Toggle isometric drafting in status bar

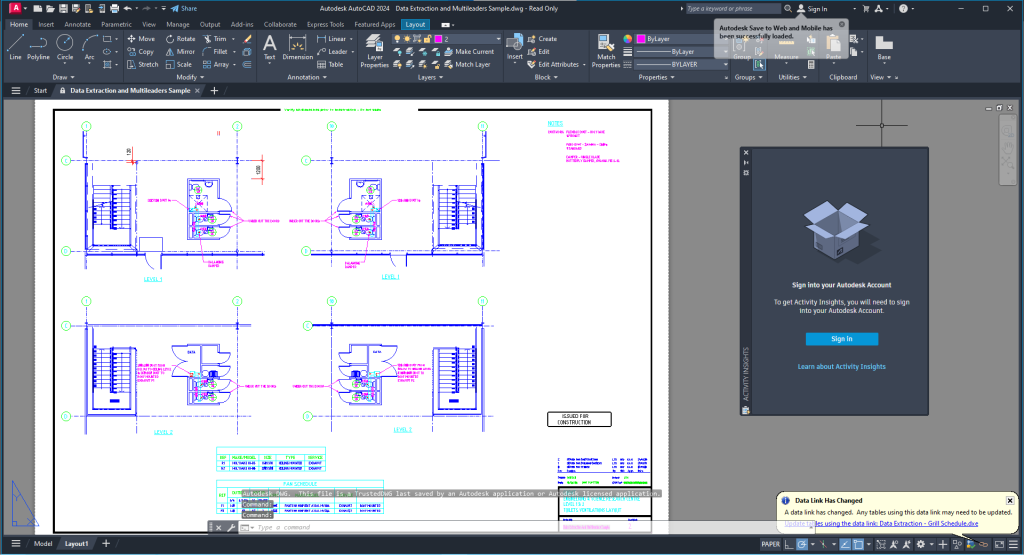click(x=824, y=544)
